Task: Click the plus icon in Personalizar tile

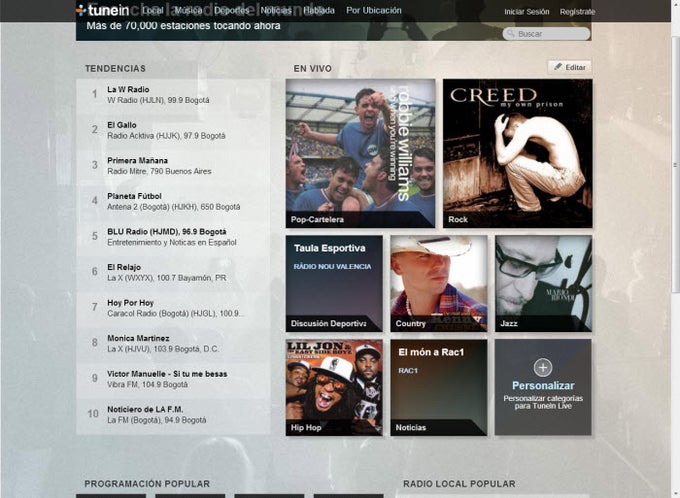Action: pos(543,367)
